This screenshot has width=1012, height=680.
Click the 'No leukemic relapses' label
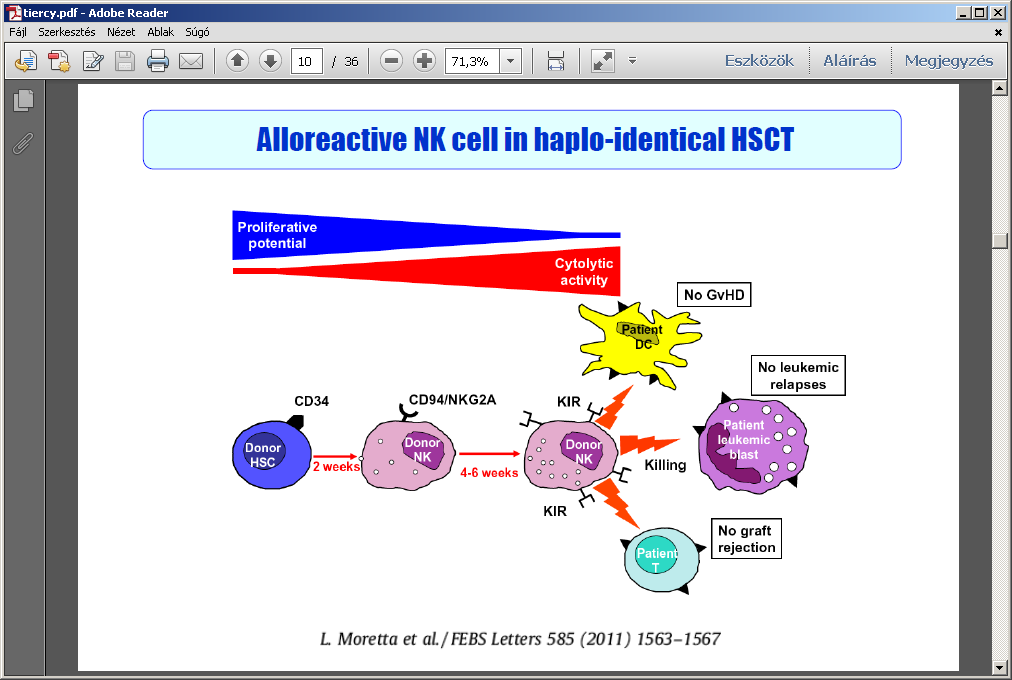(798, 375)
